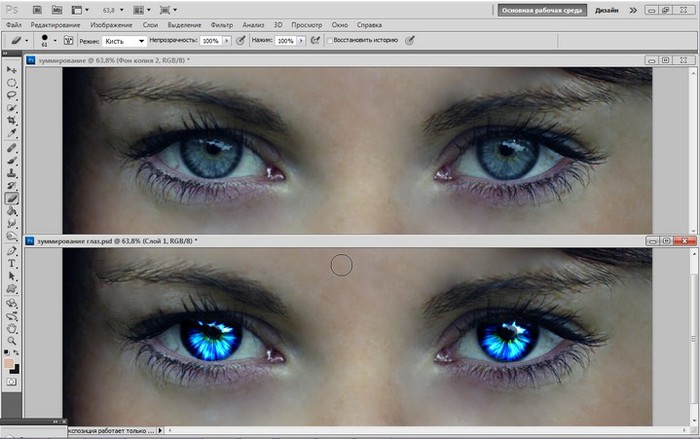
Task: Click the Непрозрачность 100% input field
Action: 211,41
